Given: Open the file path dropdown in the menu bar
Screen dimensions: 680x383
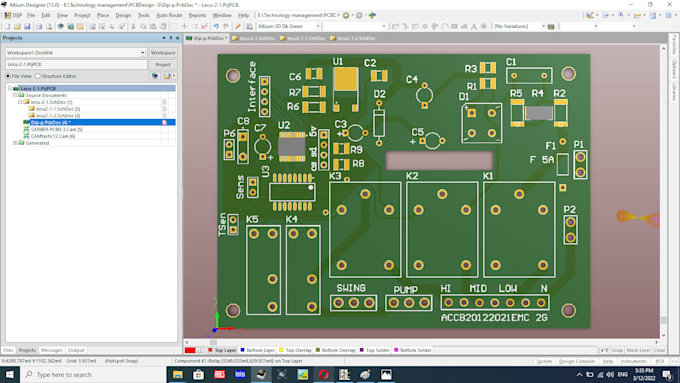Looking at the screenshot, I should point(338,15).
